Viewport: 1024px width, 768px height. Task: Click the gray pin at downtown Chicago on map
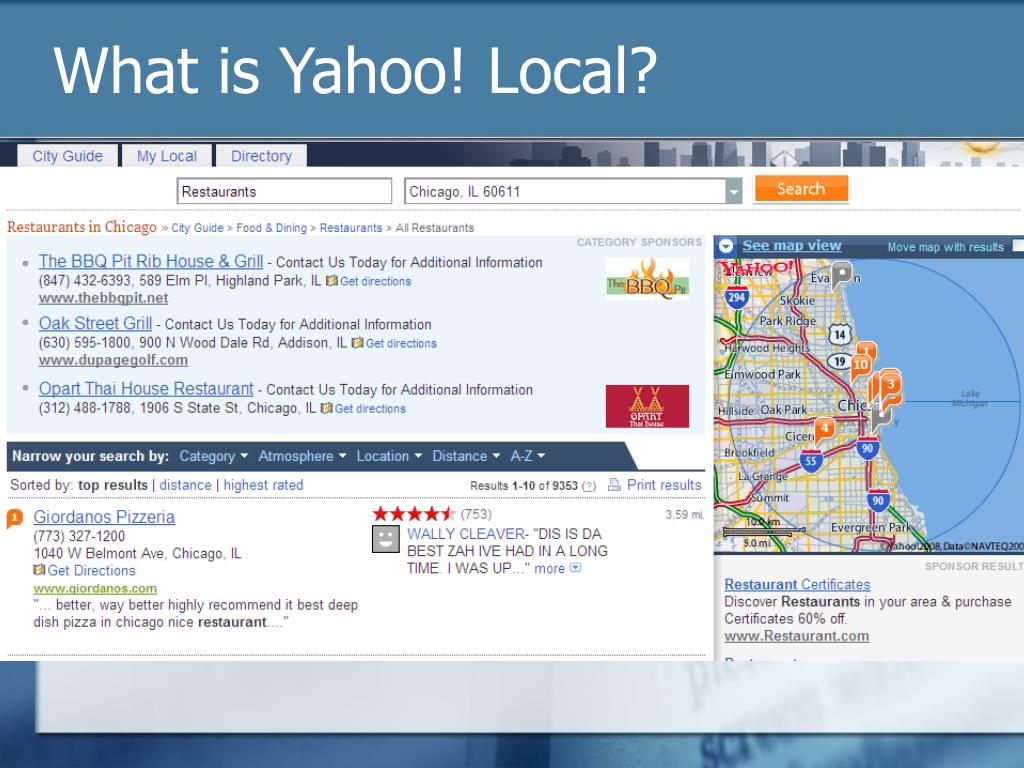tap(882, 416)
